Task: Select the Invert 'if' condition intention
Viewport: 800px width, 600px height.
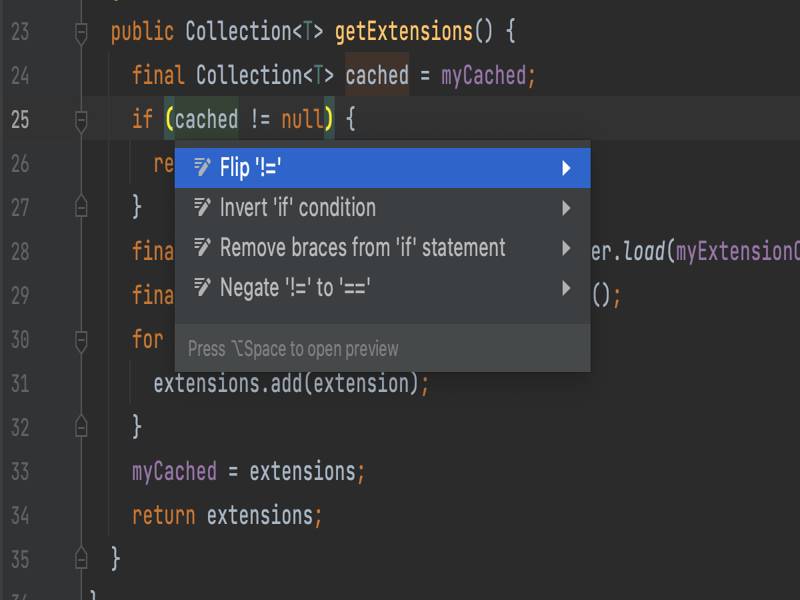Action: coord(298,208)
